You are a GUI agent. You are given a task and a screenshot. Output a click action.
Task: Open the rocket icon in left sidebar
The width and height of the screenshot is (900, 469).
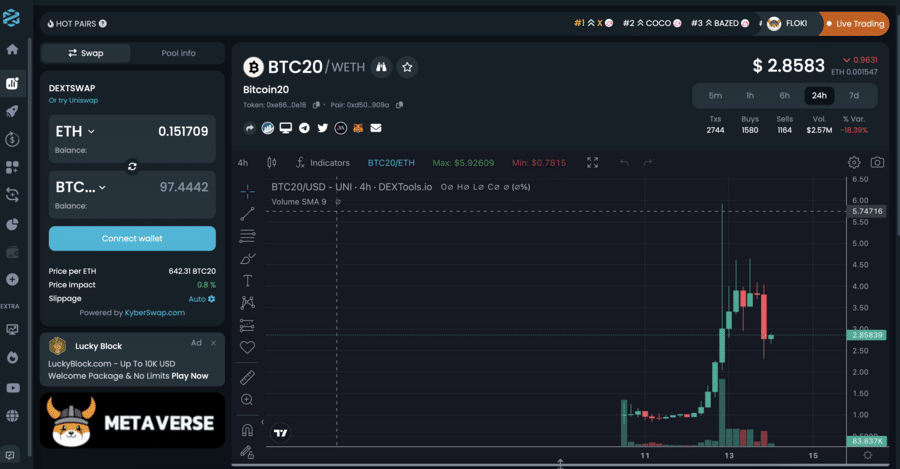[12, 111]
